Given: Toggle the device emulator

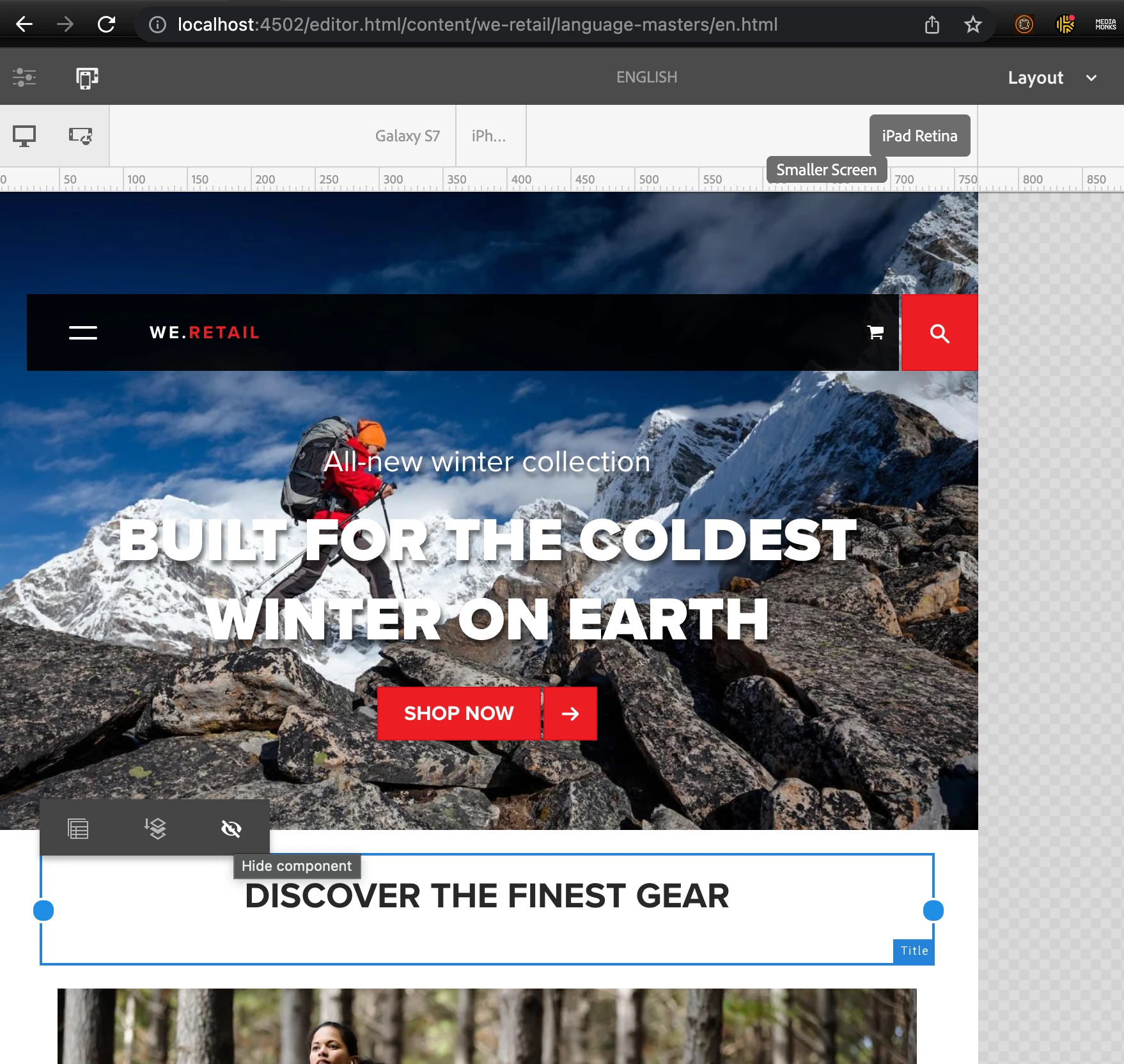Looking at the screenshot, I should pos(88,77).
